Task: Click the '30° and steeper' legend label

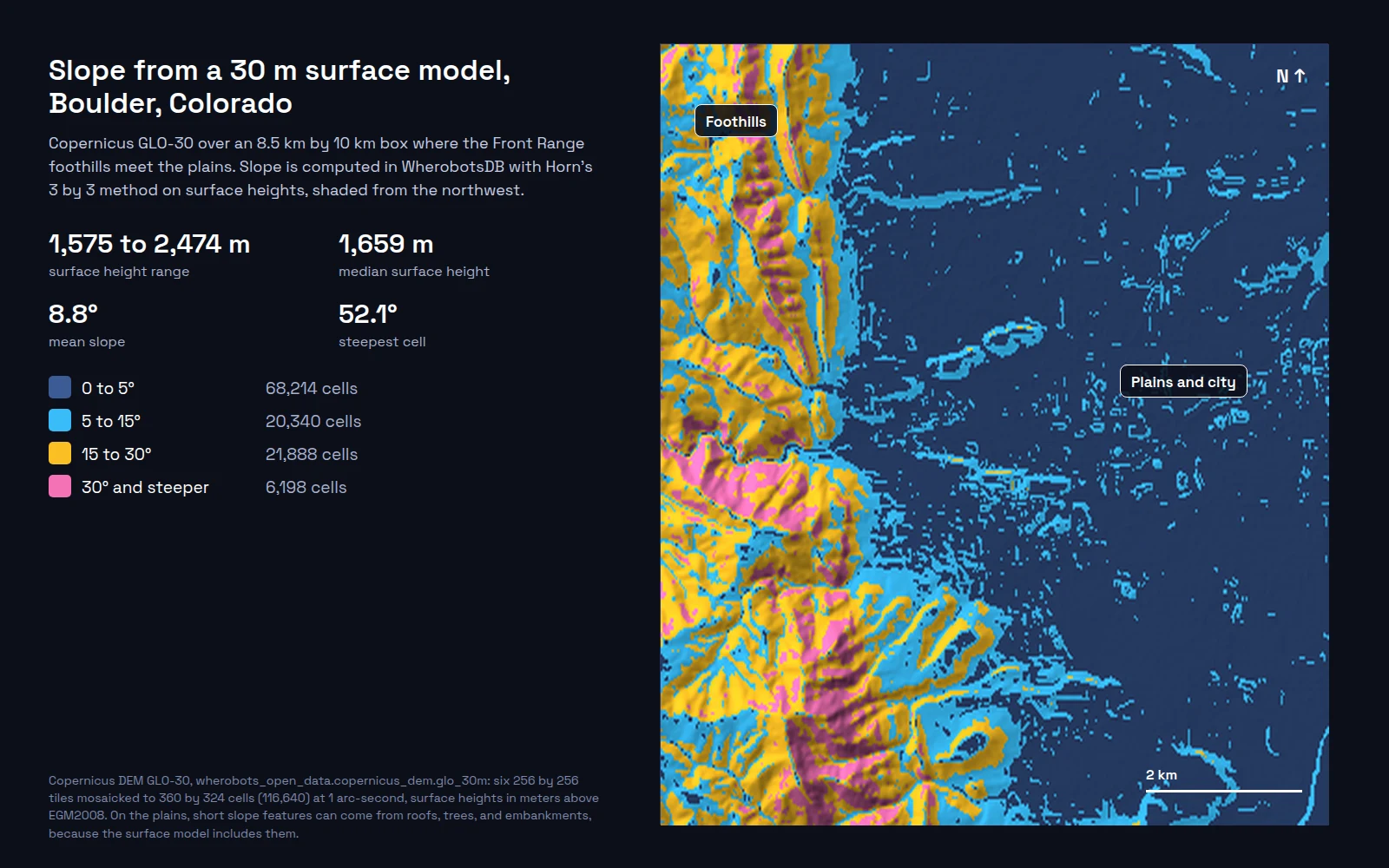Action: [145, 487]
